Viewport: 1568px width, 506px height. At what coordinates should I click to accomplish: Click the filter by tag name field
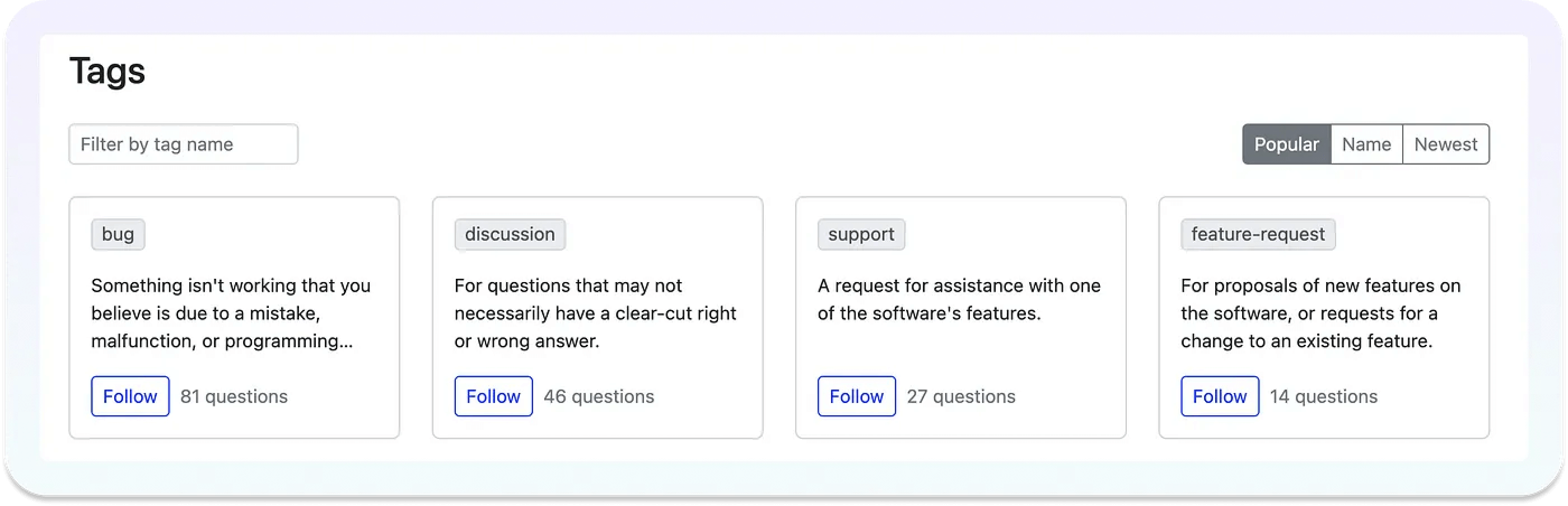[183, 144]
